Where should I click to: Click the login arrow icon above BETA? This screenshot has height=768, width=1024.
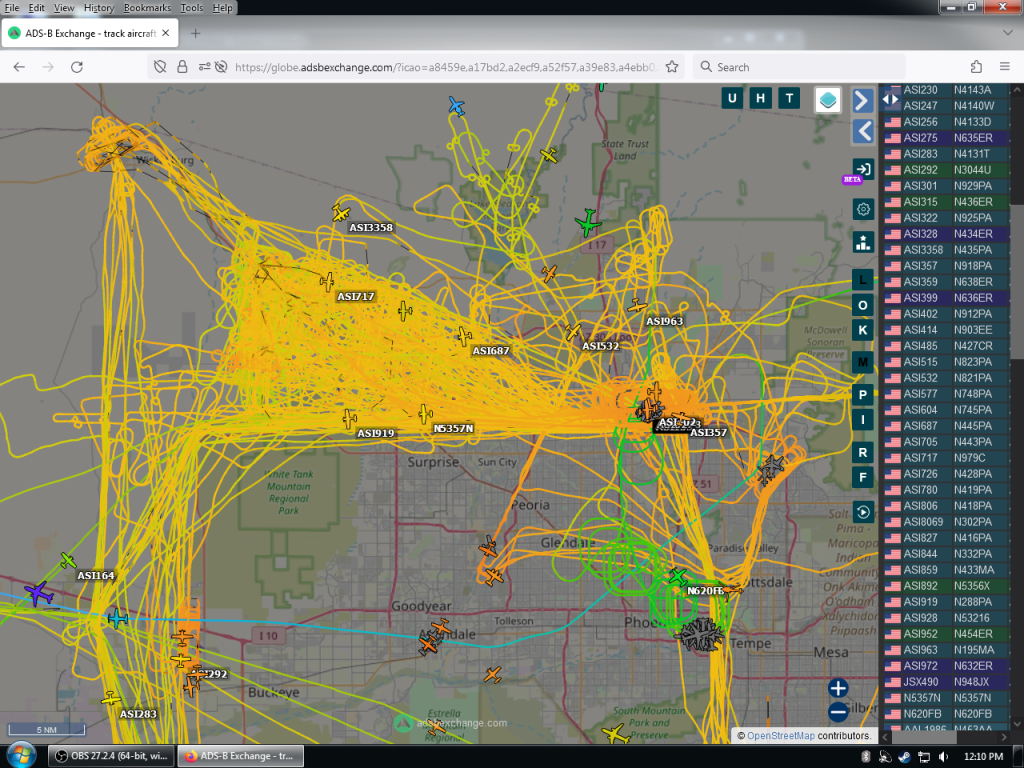coord(863,168)
